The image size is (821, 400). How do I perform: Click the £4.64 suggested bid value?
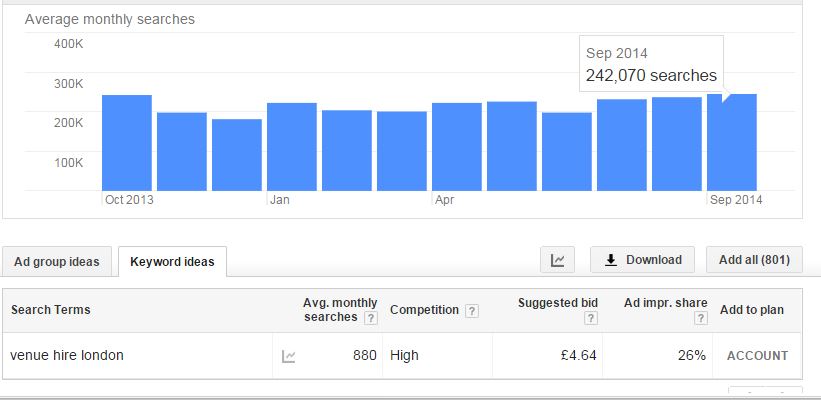(578, 355)
